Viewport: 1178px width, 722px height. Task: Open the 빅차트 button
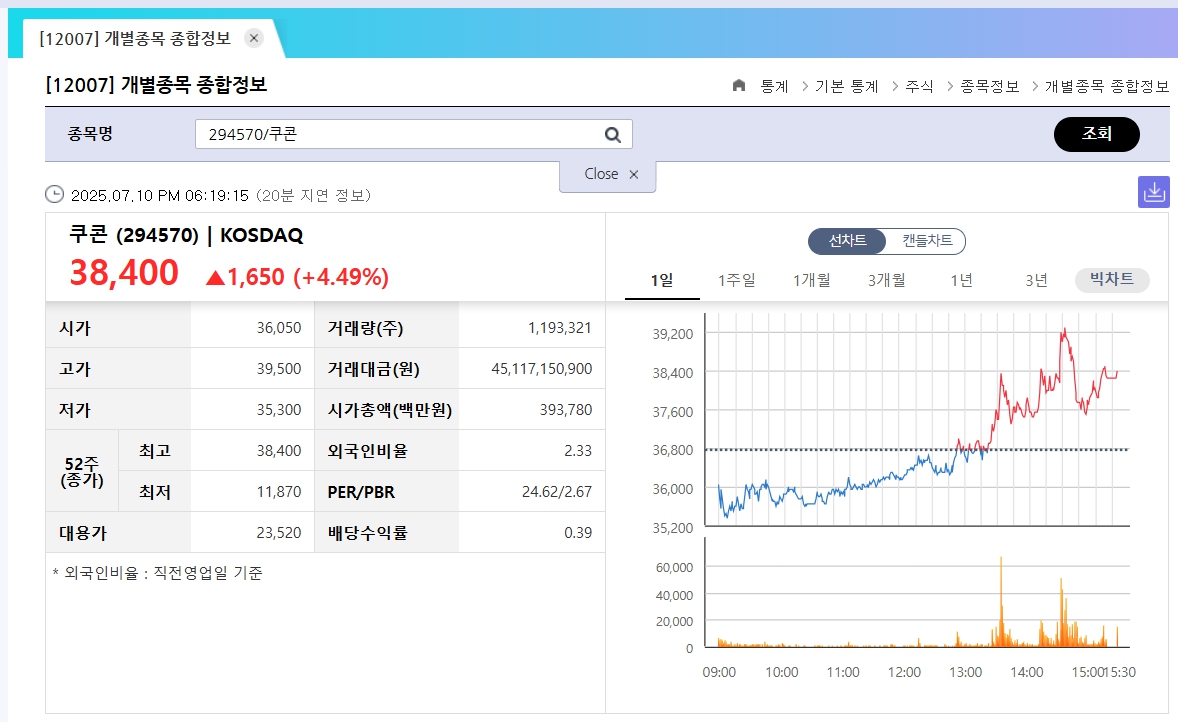click(x=1112, y=279)
